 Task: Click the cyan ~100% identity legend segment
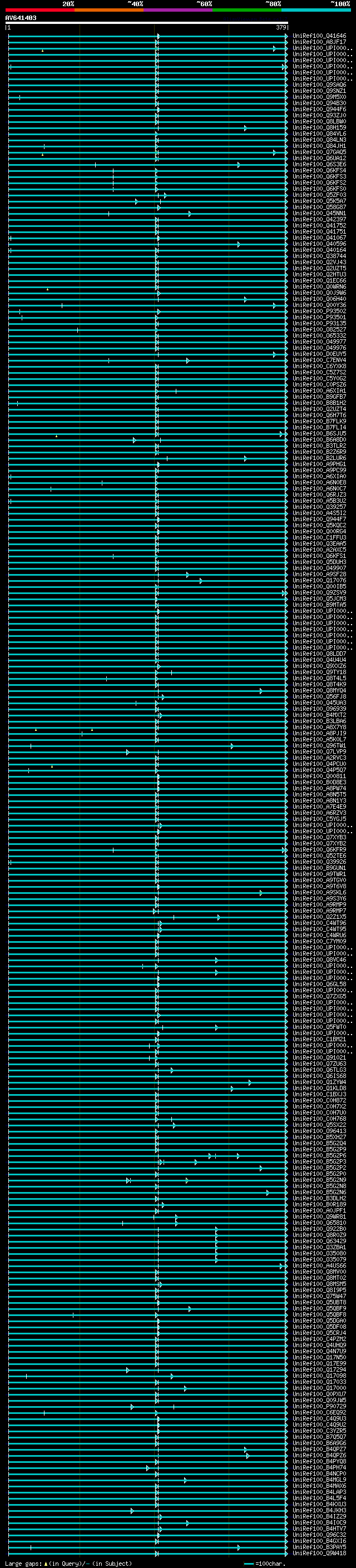tap(316, 11)
